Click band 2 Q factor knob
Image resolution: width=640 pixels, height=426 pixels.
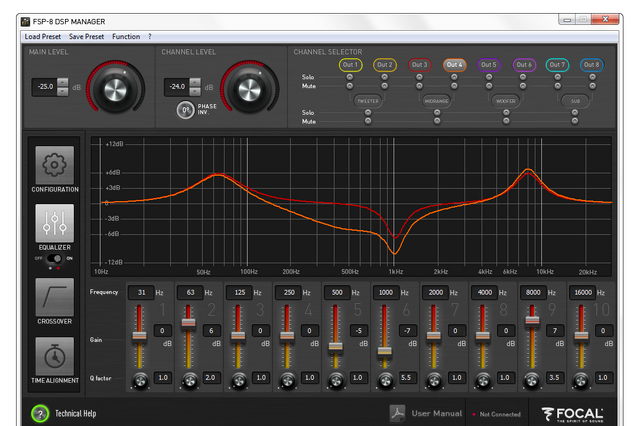[189, 380]
